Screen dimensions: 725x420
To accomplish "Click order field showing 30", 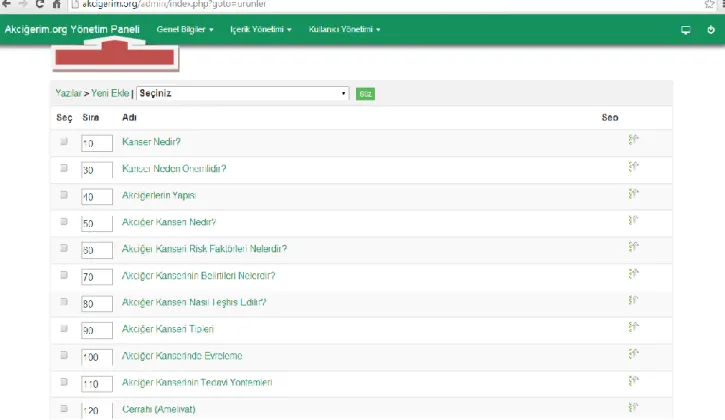I will tap(97, 170).
